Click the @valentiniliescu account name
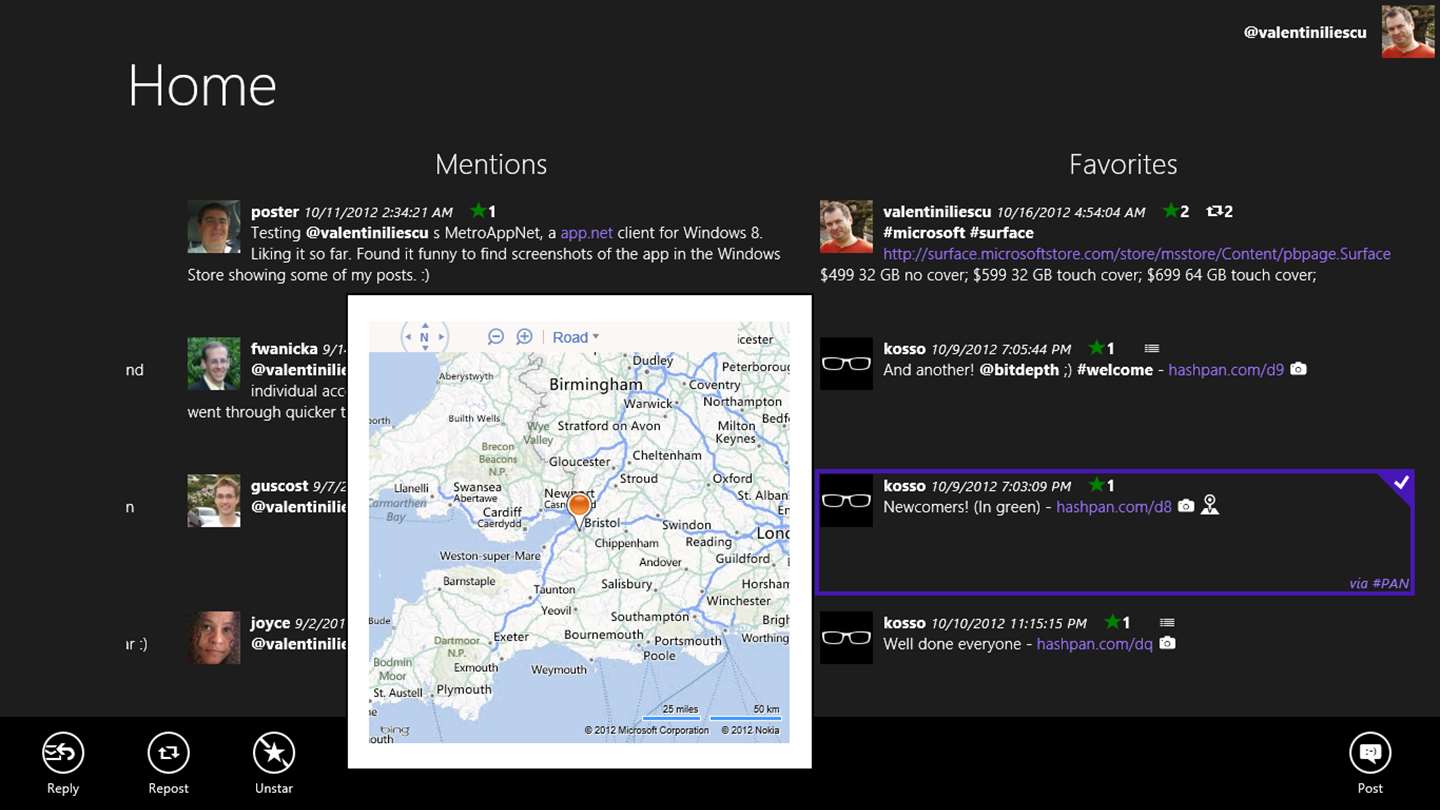The image size is (1440, 810). tap(1305, 32)
